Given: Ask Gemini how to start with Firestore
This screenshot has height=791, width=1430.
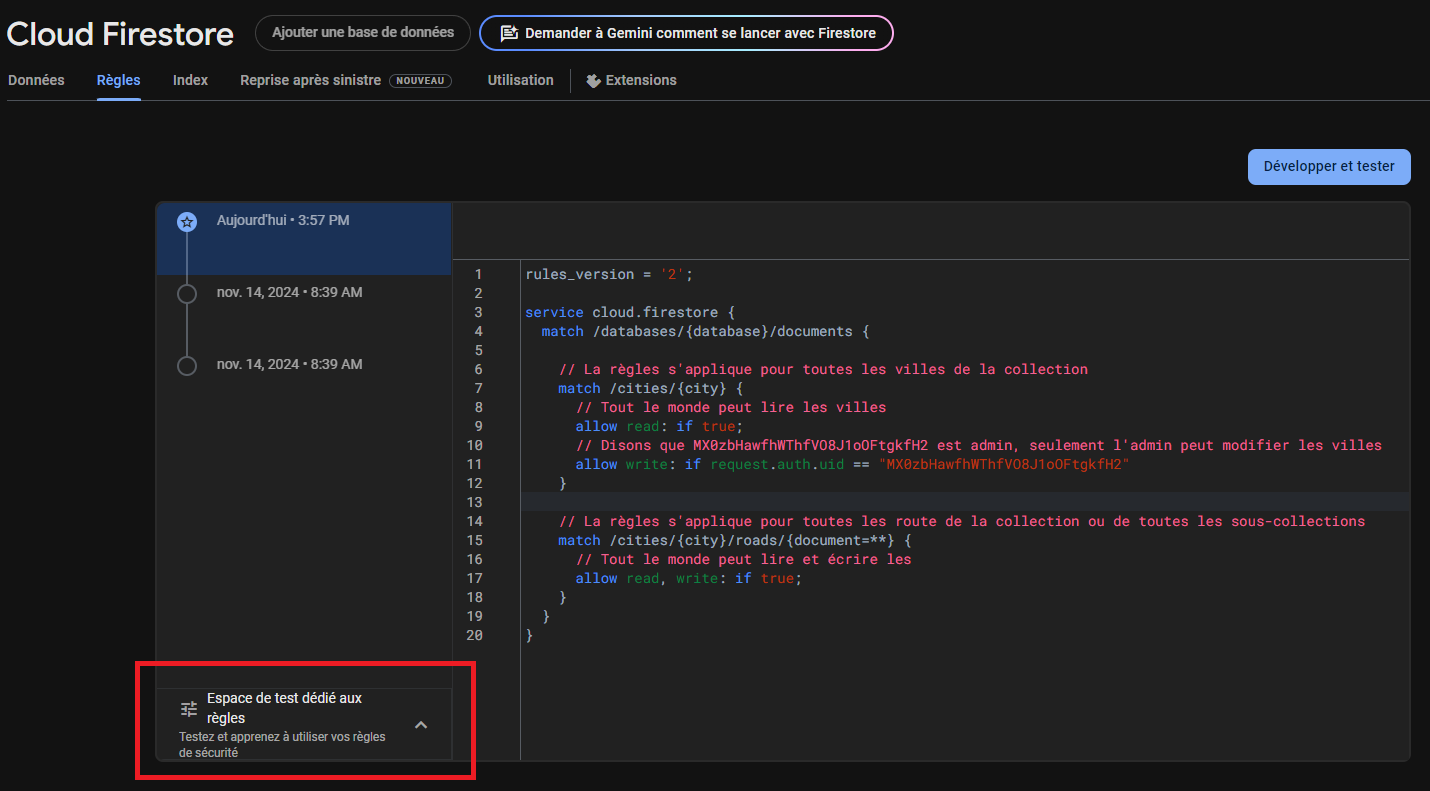Looking at the screenshot, I should [686, 33].
